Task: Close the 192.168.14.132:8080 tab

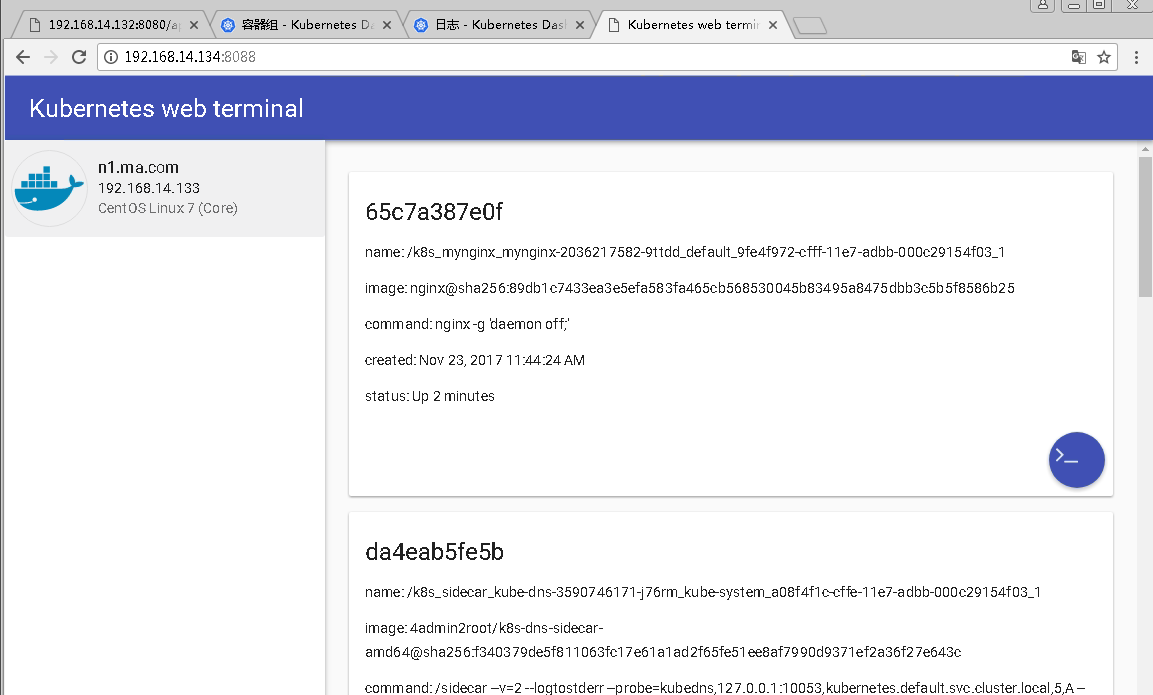Action: point(193,25)
